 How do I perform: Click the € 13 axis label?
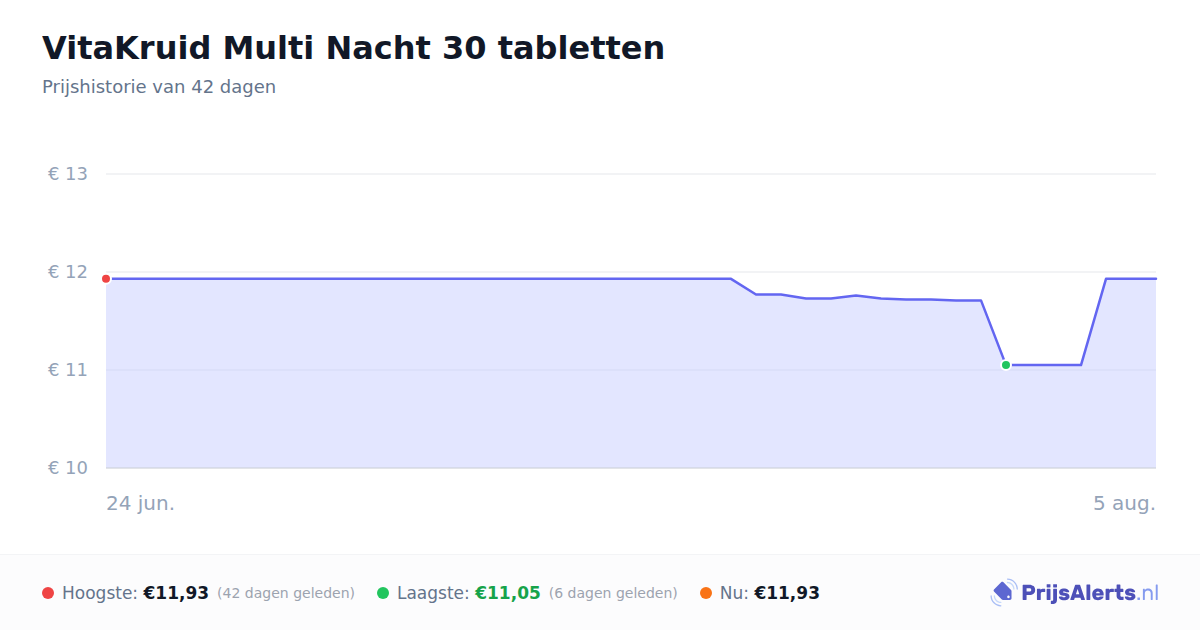68,174
